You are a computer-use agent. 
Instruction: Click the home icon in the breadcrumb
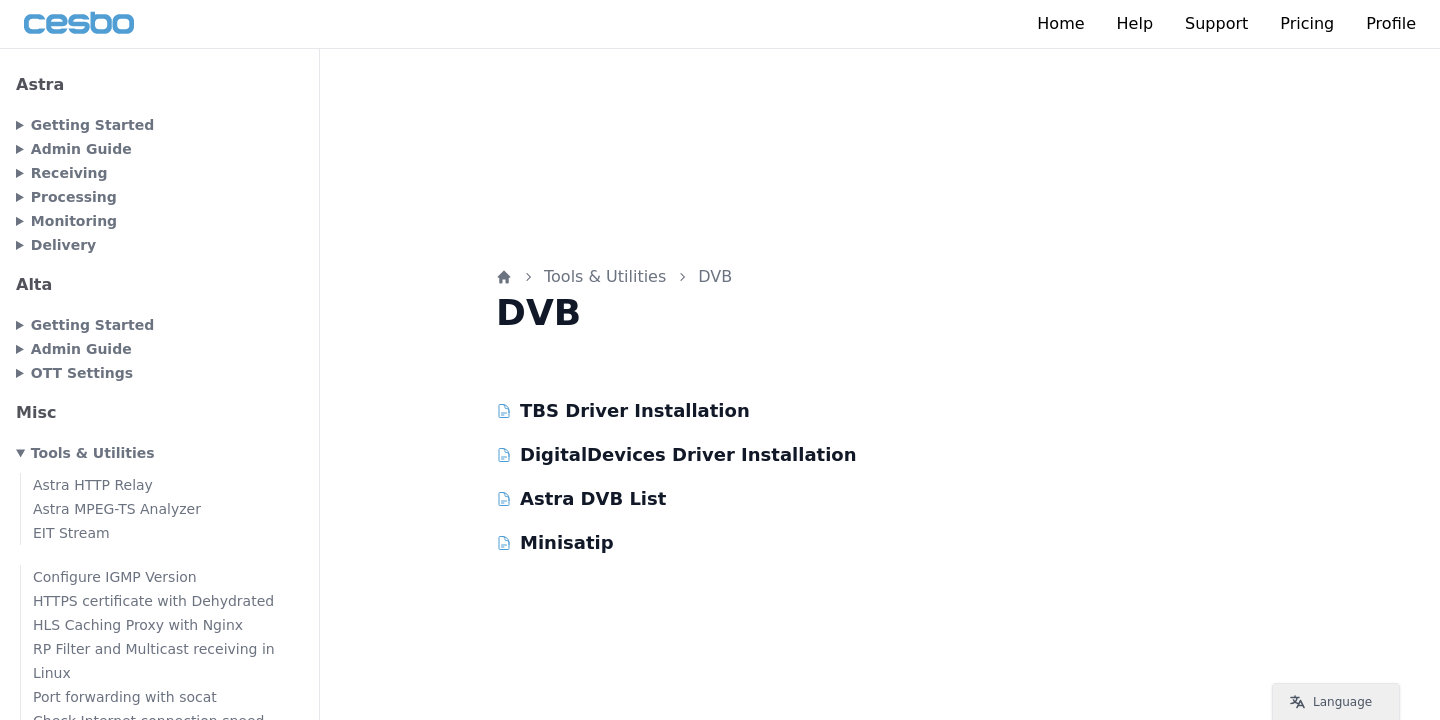pos(504,277)
